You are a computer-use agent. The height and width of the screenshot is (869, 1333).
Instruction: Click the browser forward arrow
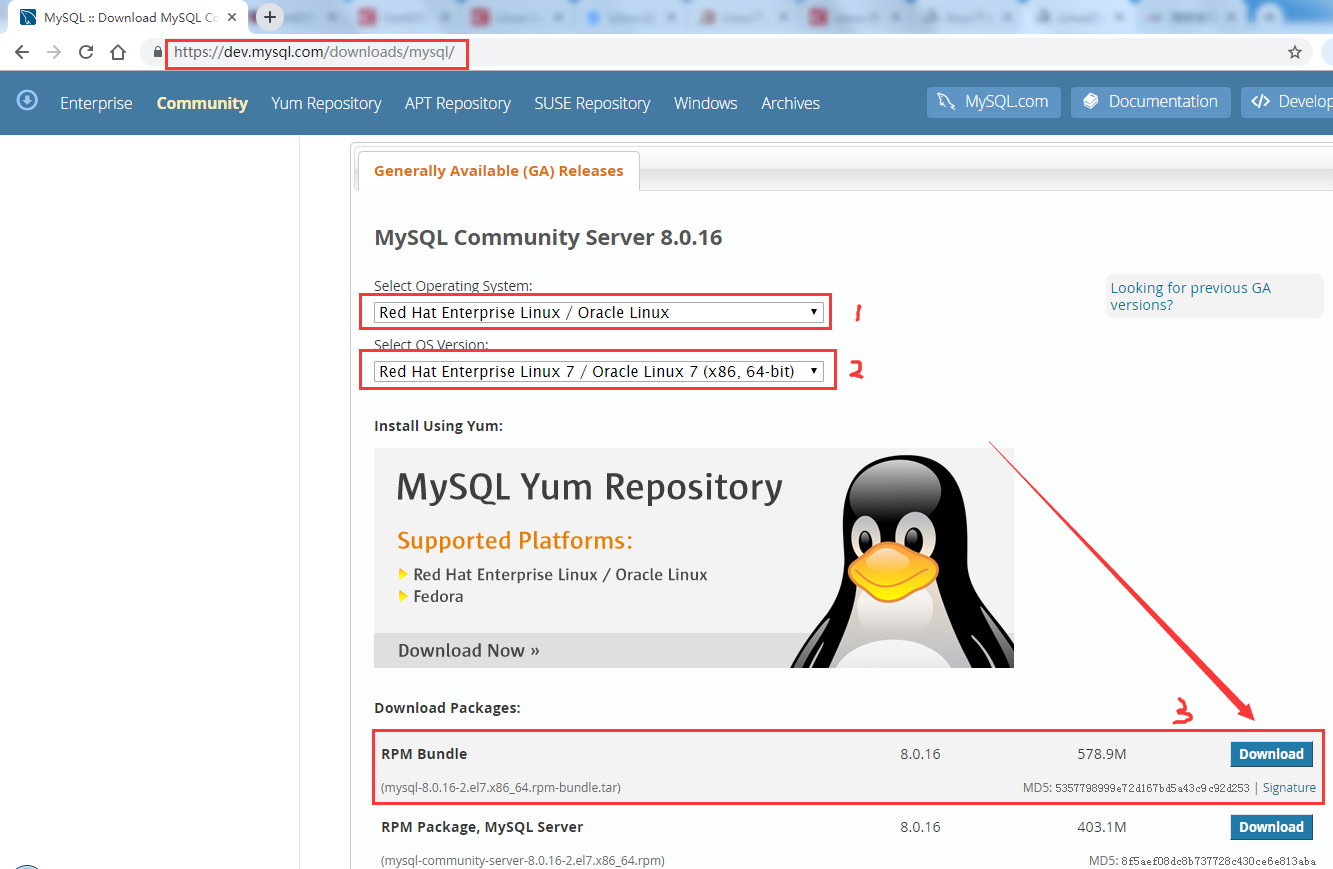[x=54, y=52]
